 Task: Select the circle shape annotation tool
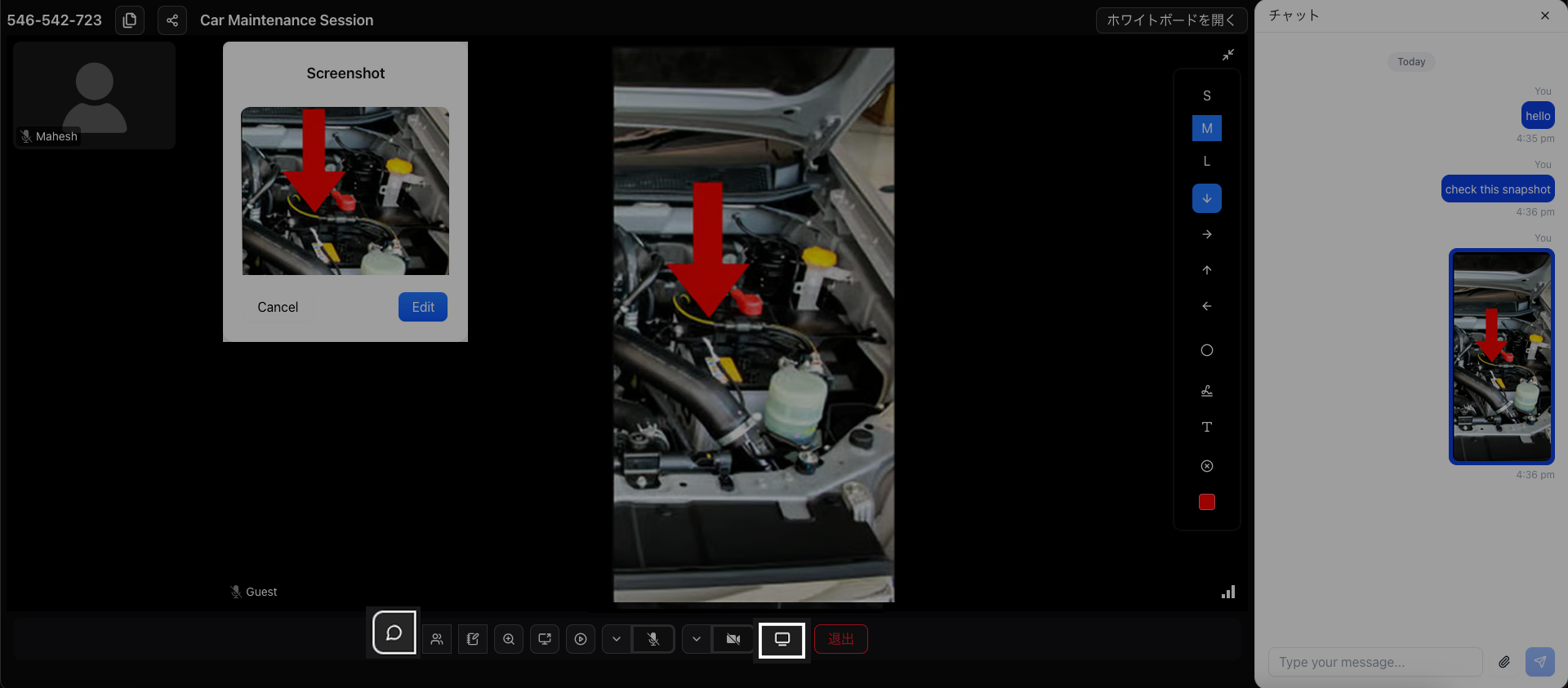pyautogui.click(x=1206, y=350)
